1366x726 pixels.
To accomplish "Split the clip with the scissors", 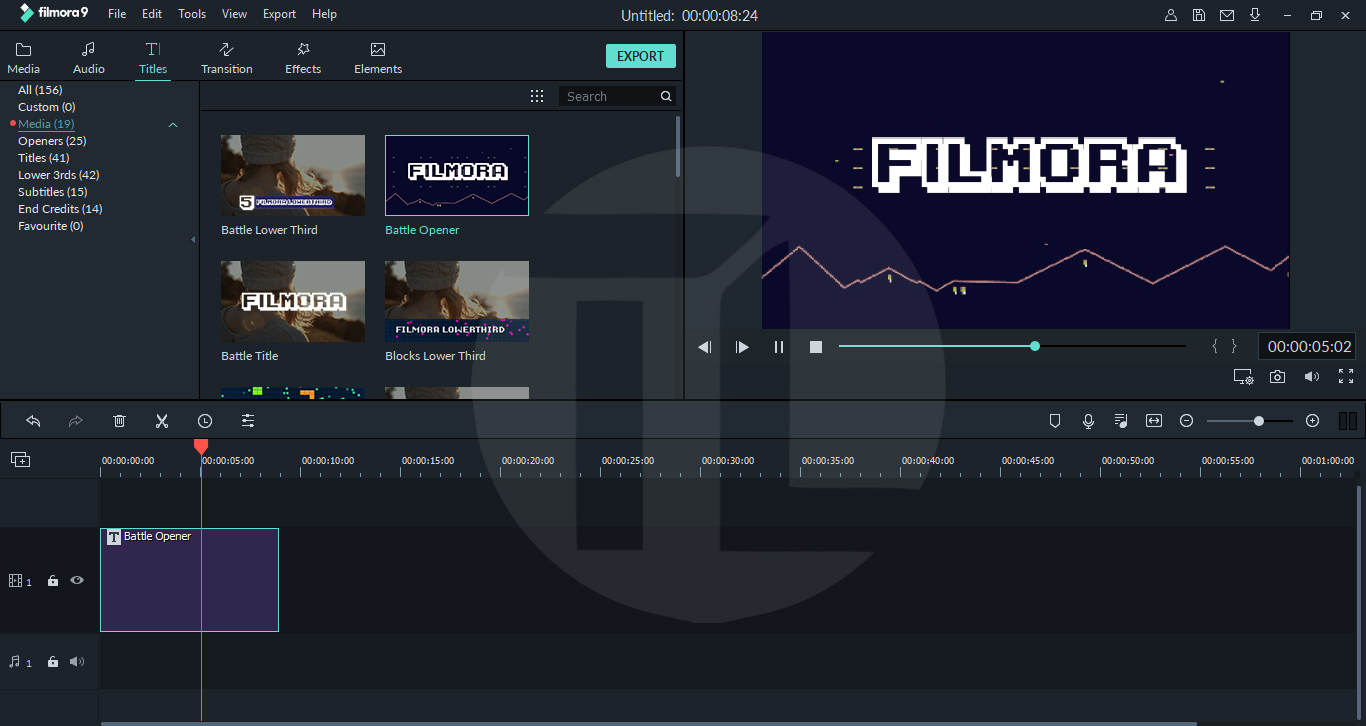I will point(162,421).
